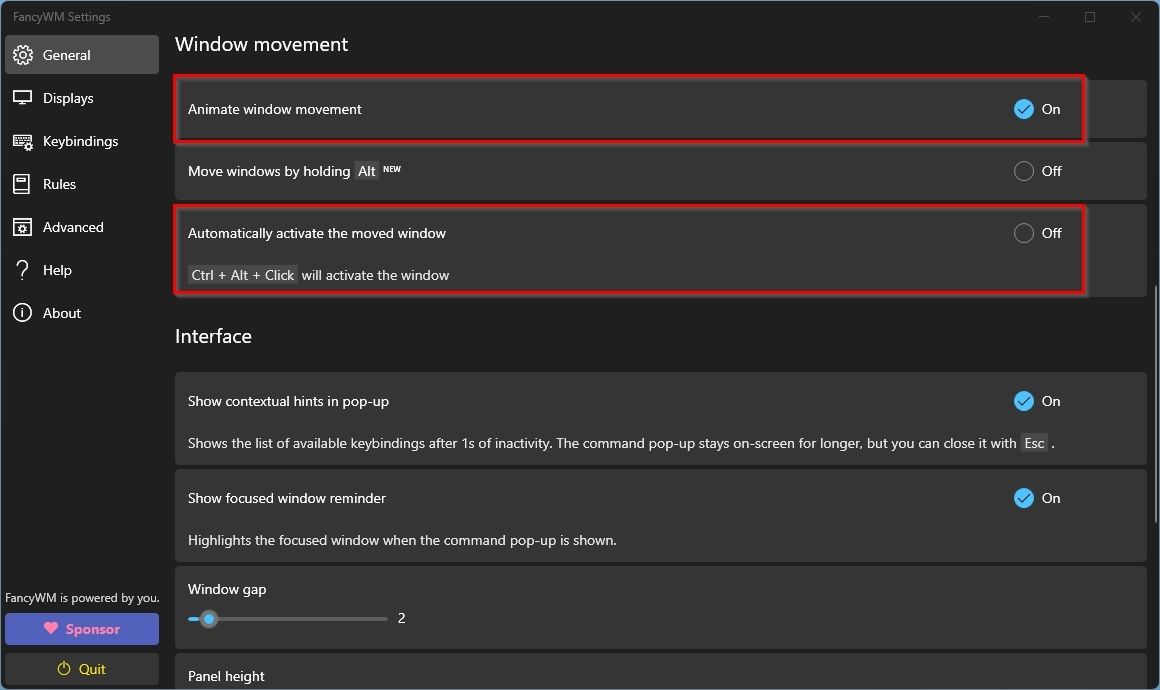Screen dimensions: 1160x690
Task: Click the Help question mark icon
Action: [22, 269]
